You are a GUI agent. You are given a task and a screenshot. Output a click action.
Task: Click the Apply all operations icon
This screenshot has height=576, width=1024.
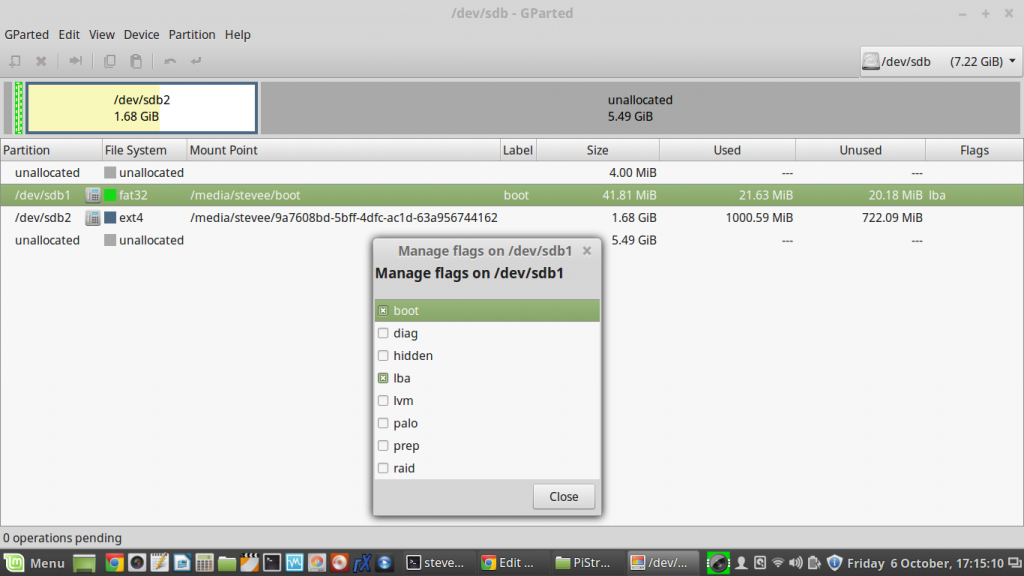196,61
